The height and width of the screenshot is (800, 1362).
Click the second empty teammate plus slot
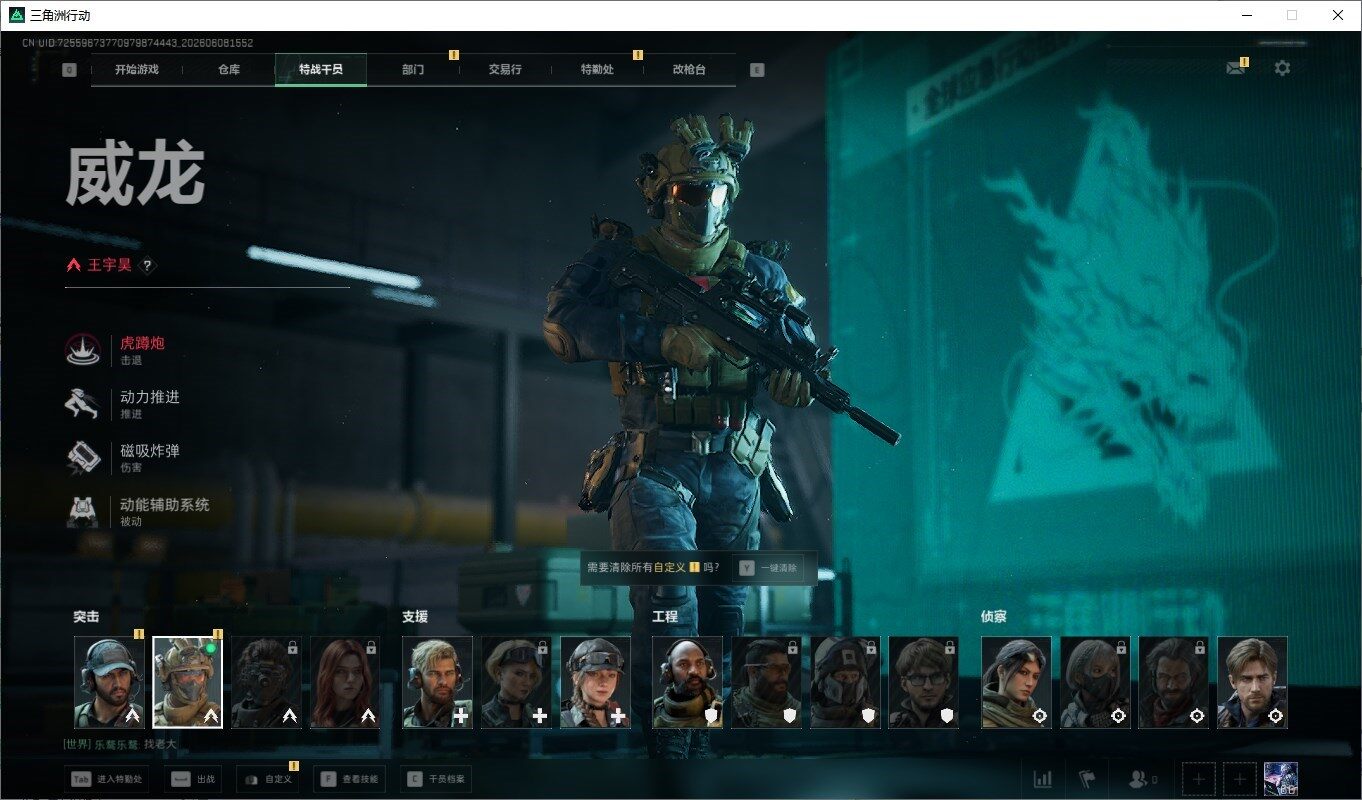1240,779
